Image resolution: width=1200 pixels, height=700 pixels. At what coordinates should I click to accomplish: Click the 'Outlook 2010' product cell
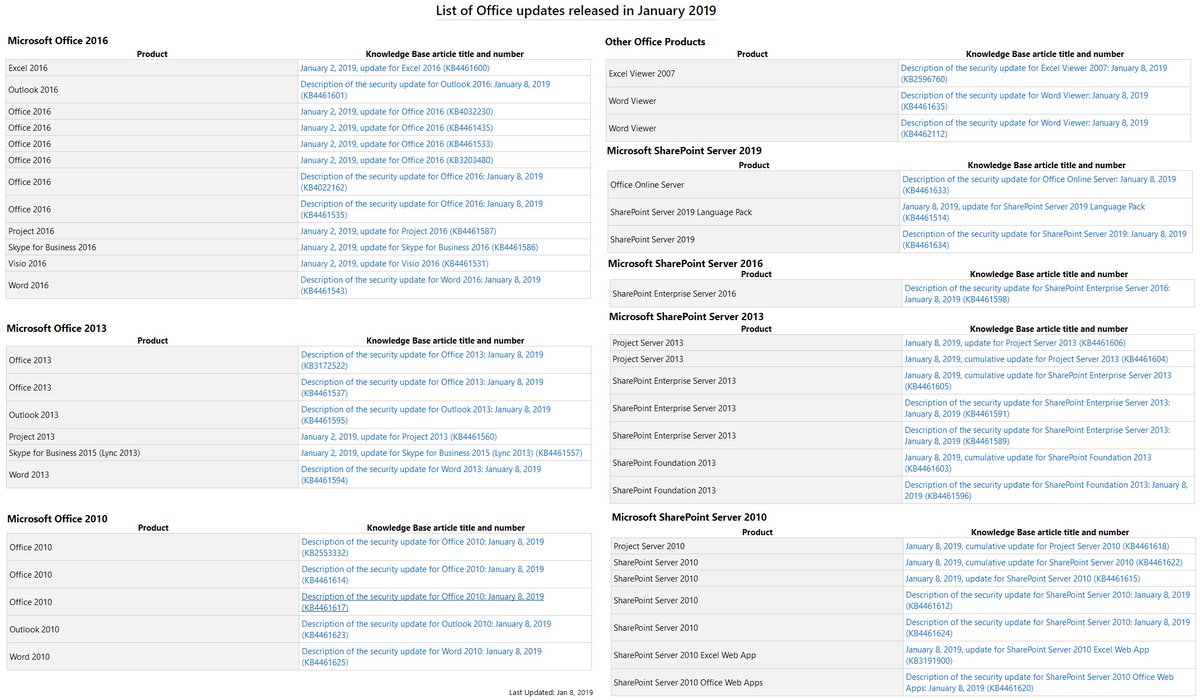[x=152, y=629]
